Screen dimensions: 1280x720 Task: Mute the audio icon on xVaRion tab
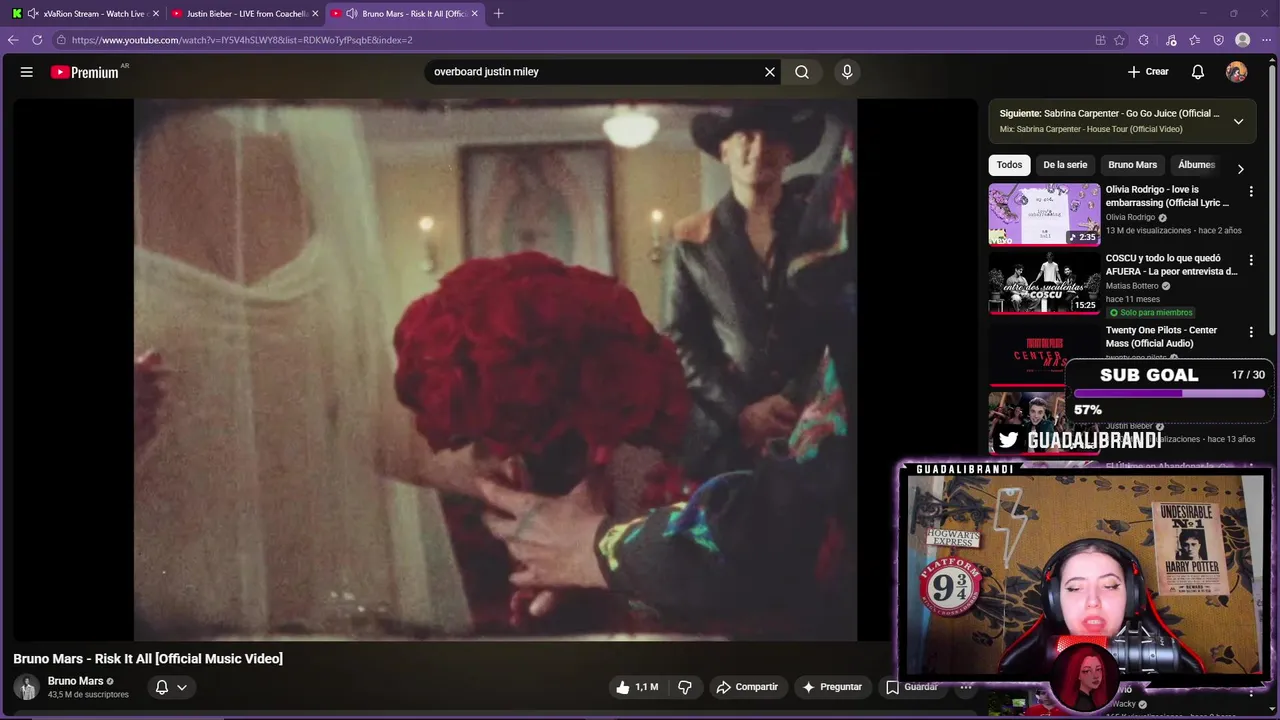click(x=33, y=13)
